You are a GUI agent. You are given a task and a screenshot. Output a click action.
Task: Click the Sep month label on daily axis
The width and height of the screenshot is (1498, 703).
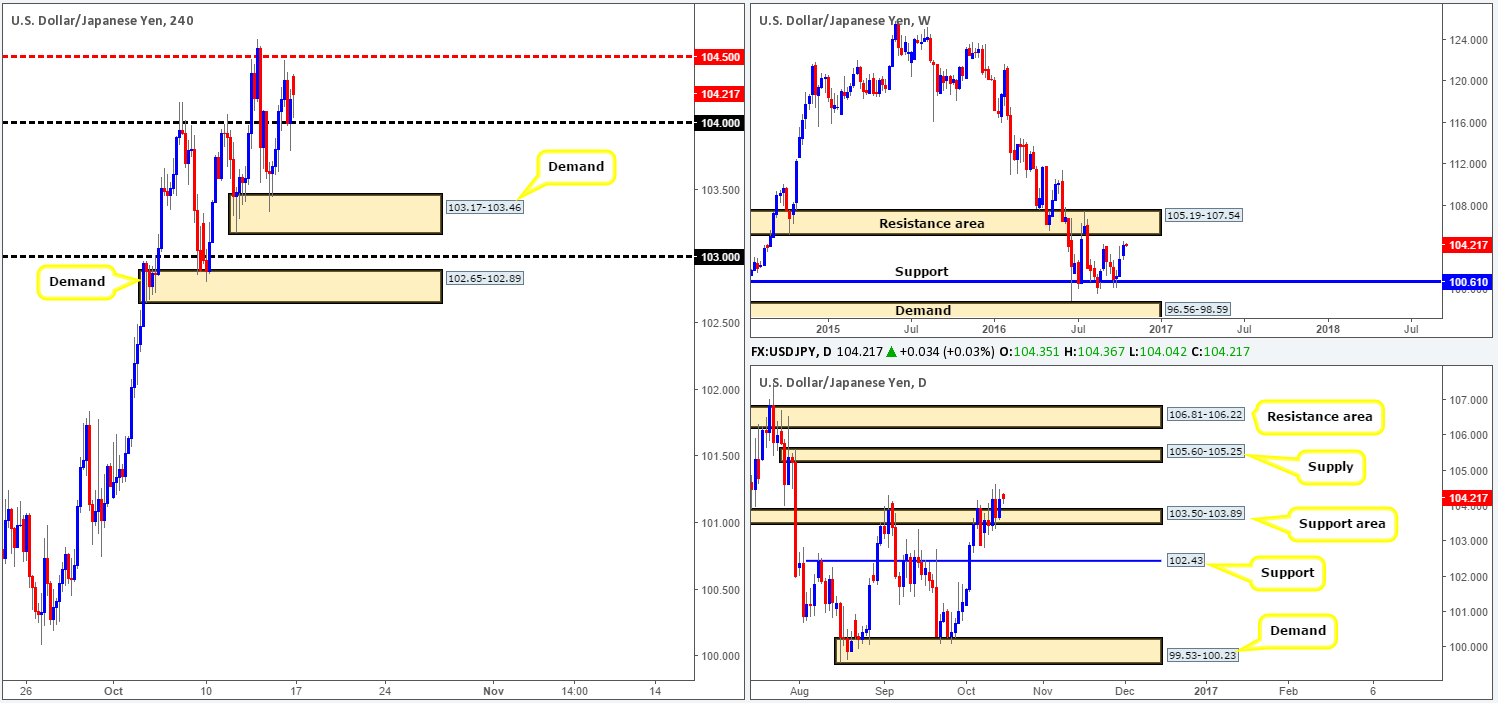[884, 691]
